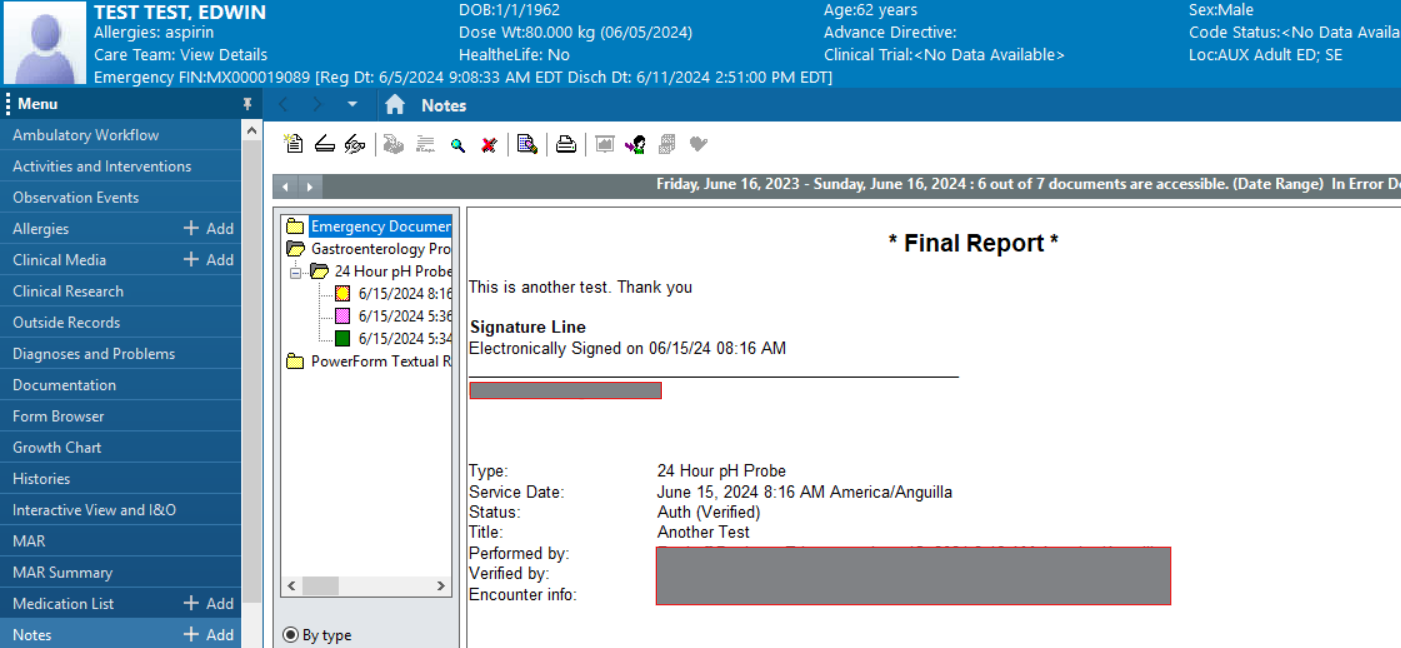Screen dimensions: 1401x648
Task: Toggle the Menu pin icon
Action: pyautogui.click(x=247, y=102)
